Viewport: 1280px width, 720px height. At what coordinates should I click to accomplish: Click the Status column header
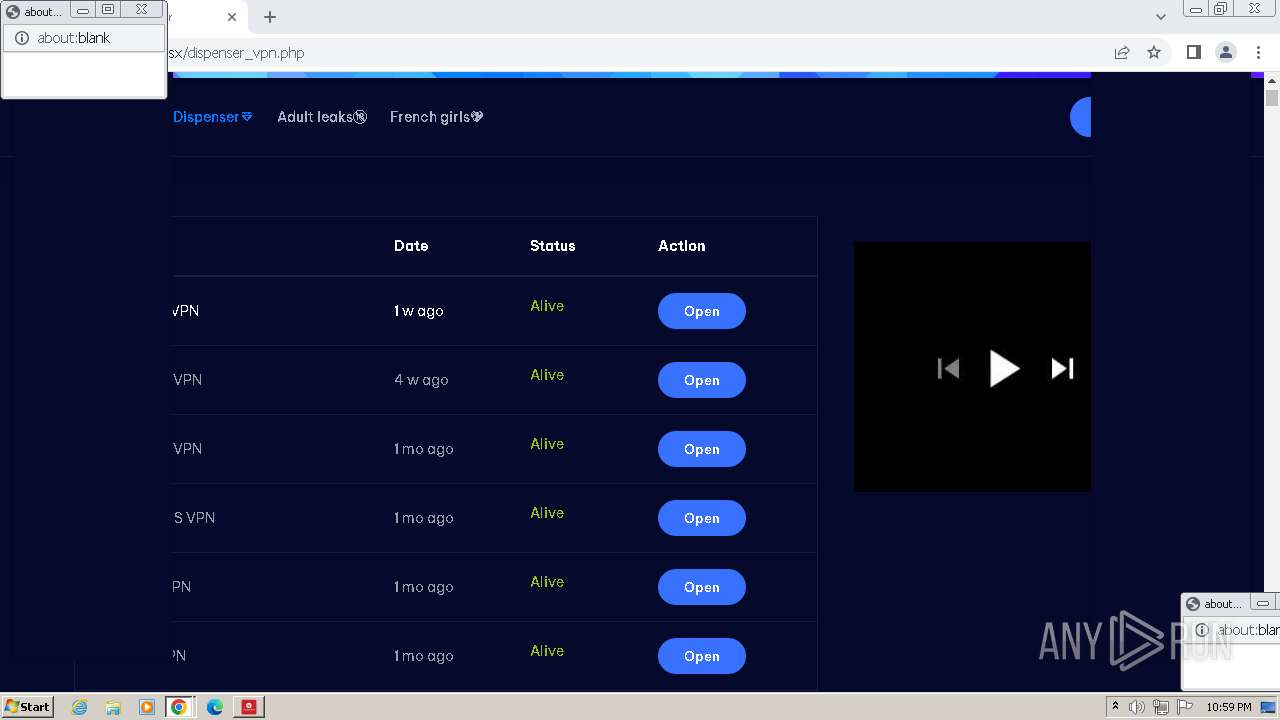pos(552,246)
